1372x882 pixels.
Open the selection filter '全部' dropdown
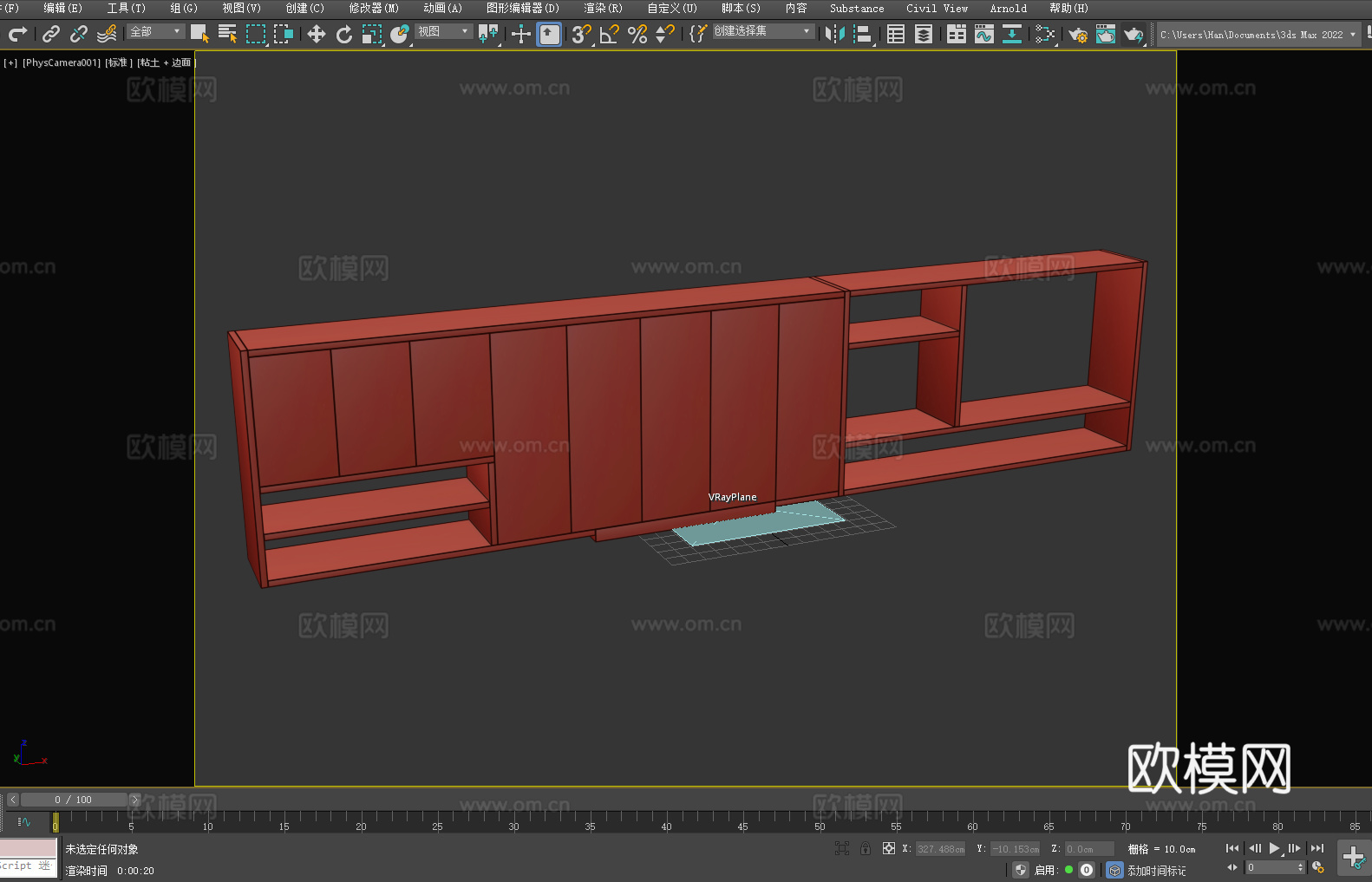point(155,31)
